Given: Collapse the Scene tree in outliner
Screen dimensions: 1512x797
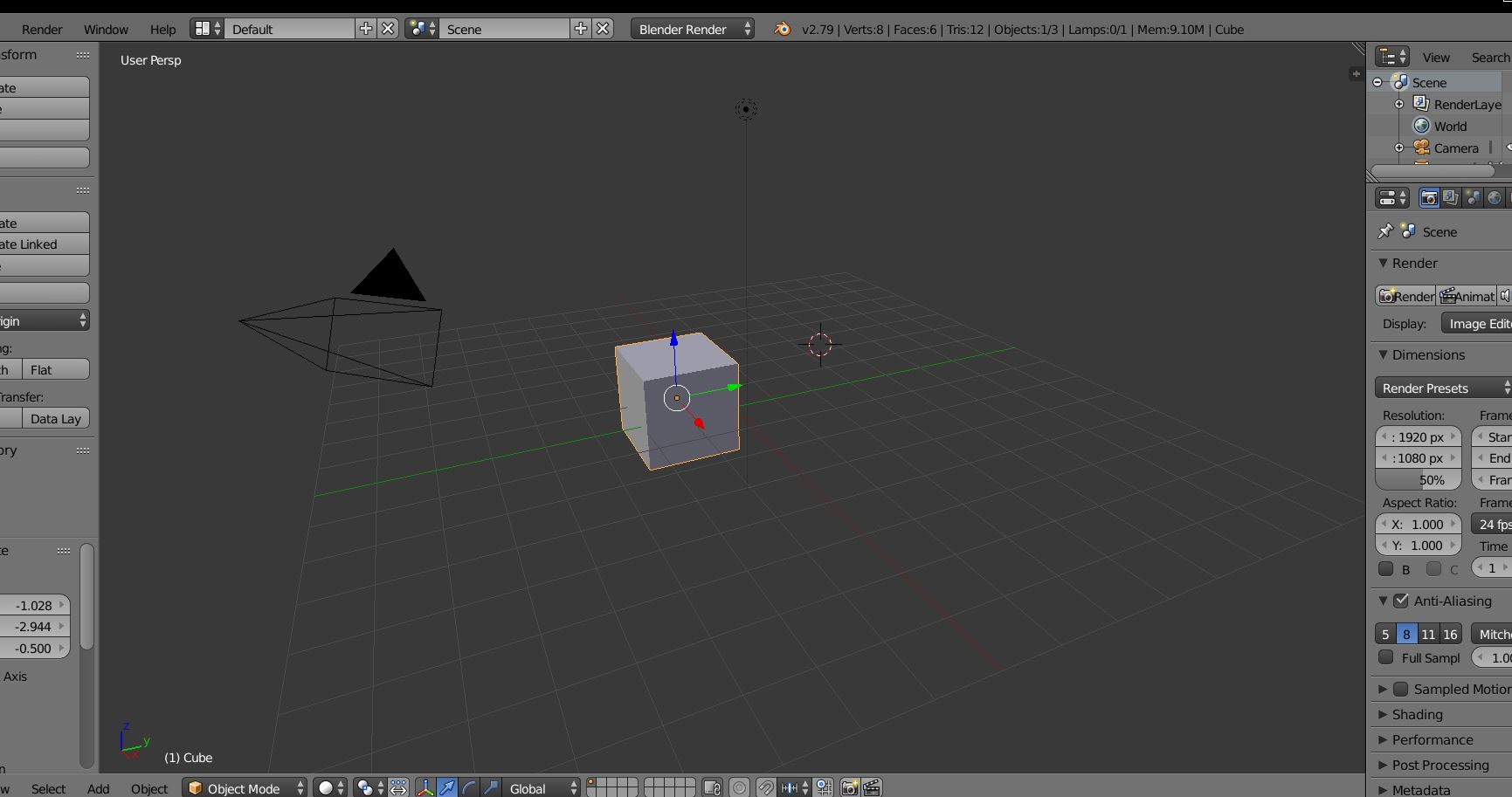Looking at the screenshot, I should 1378,82.
